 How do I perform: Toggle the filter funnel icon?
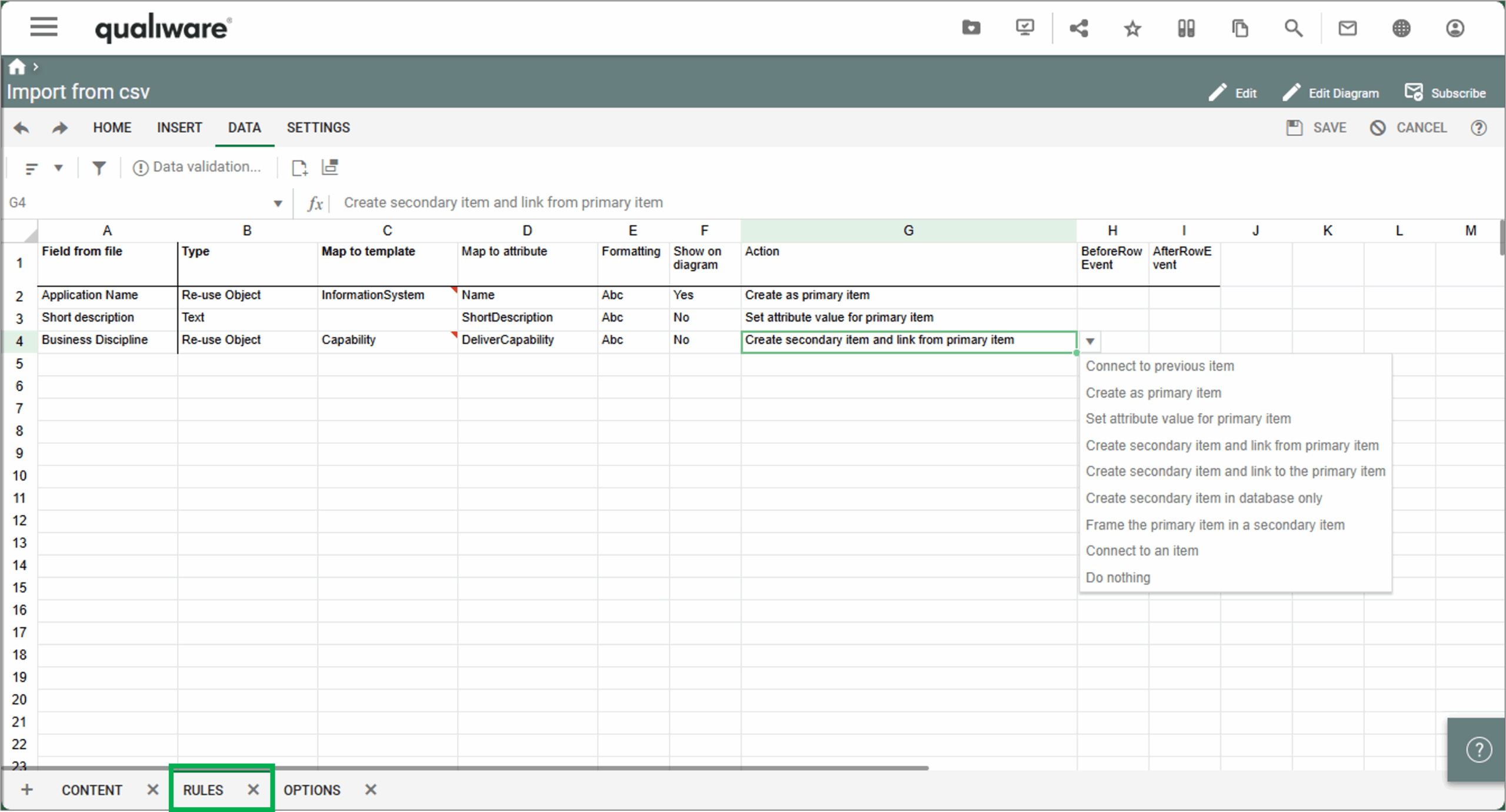99,168
